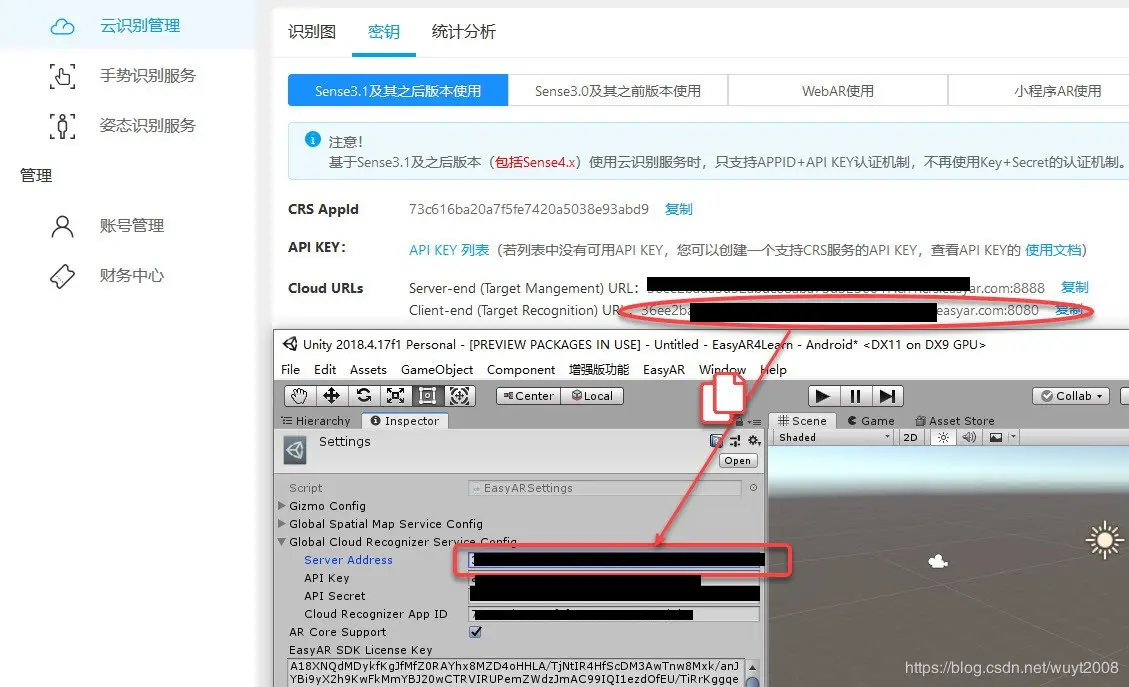Select Sense3.0及其之前版本使用 tab
1129x687 pixels.
tap(618, 91)
